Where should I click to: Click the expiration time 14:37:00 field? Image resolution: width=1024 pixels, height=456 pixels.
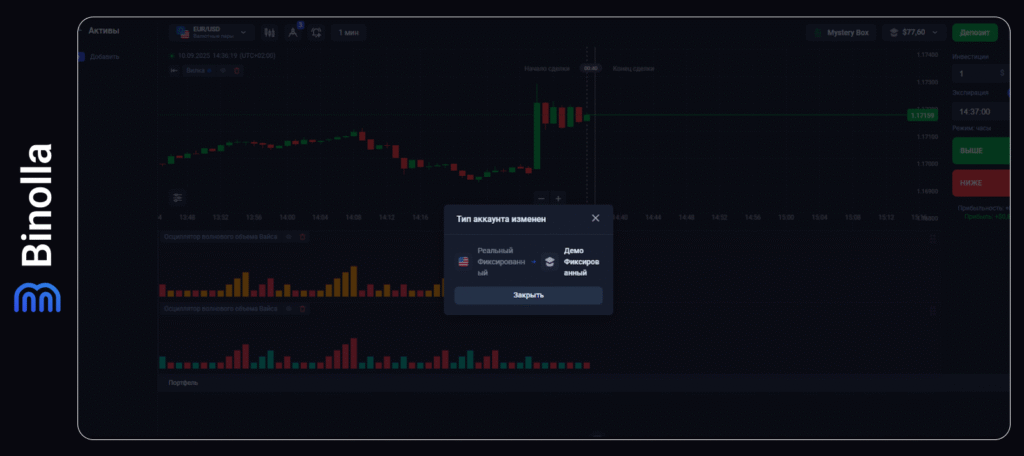[978, 110]
